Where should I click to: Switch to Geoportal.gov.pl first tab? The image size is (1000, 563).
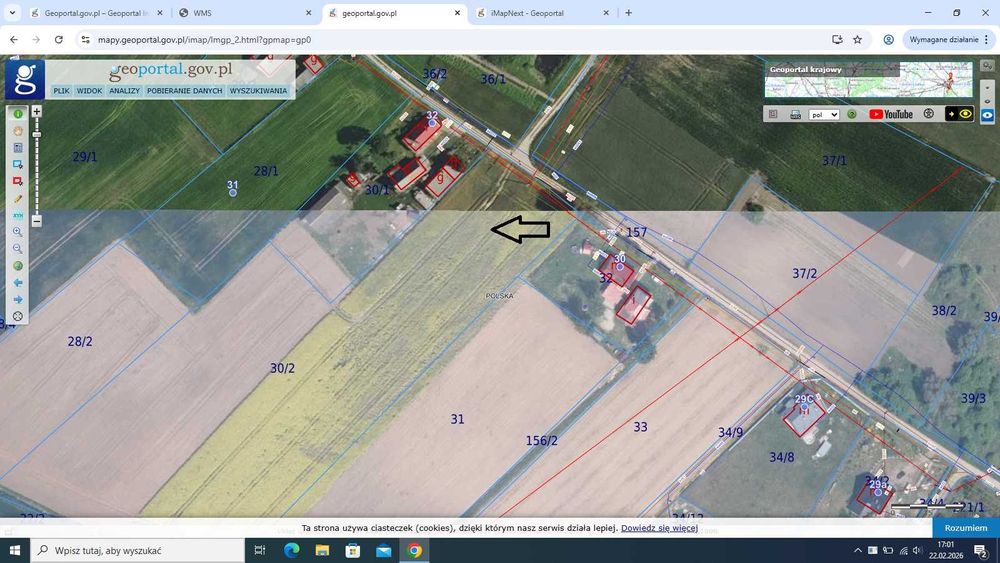[96, 13]
